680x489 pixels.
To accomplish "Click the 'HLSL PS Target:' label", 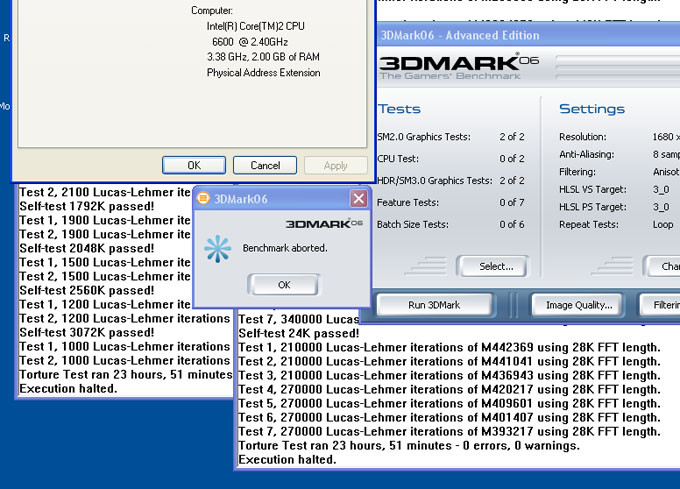I will [x=592, y=207].
